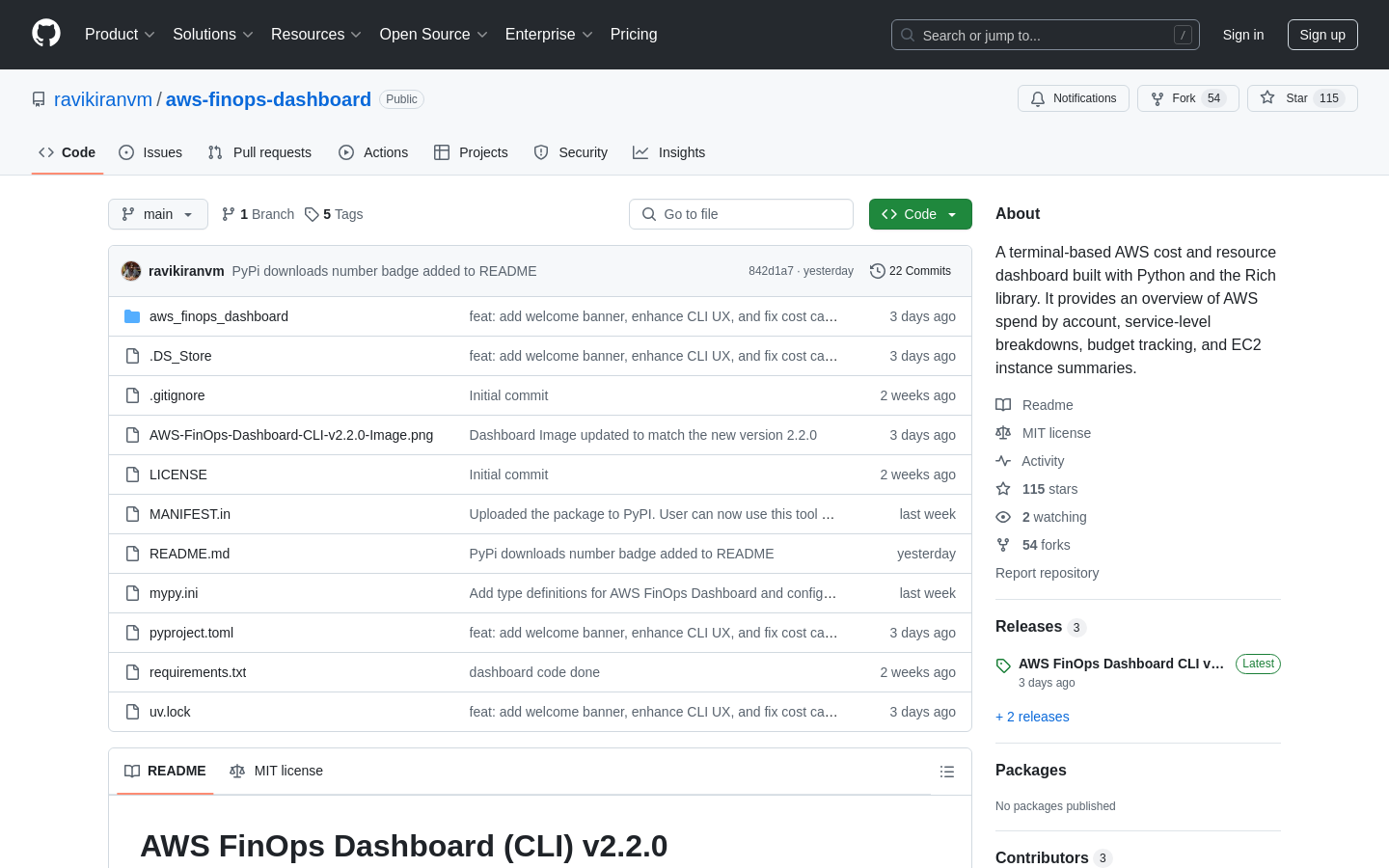
Task: Expand the Resources menu
Action: click(x=315, y=35)
